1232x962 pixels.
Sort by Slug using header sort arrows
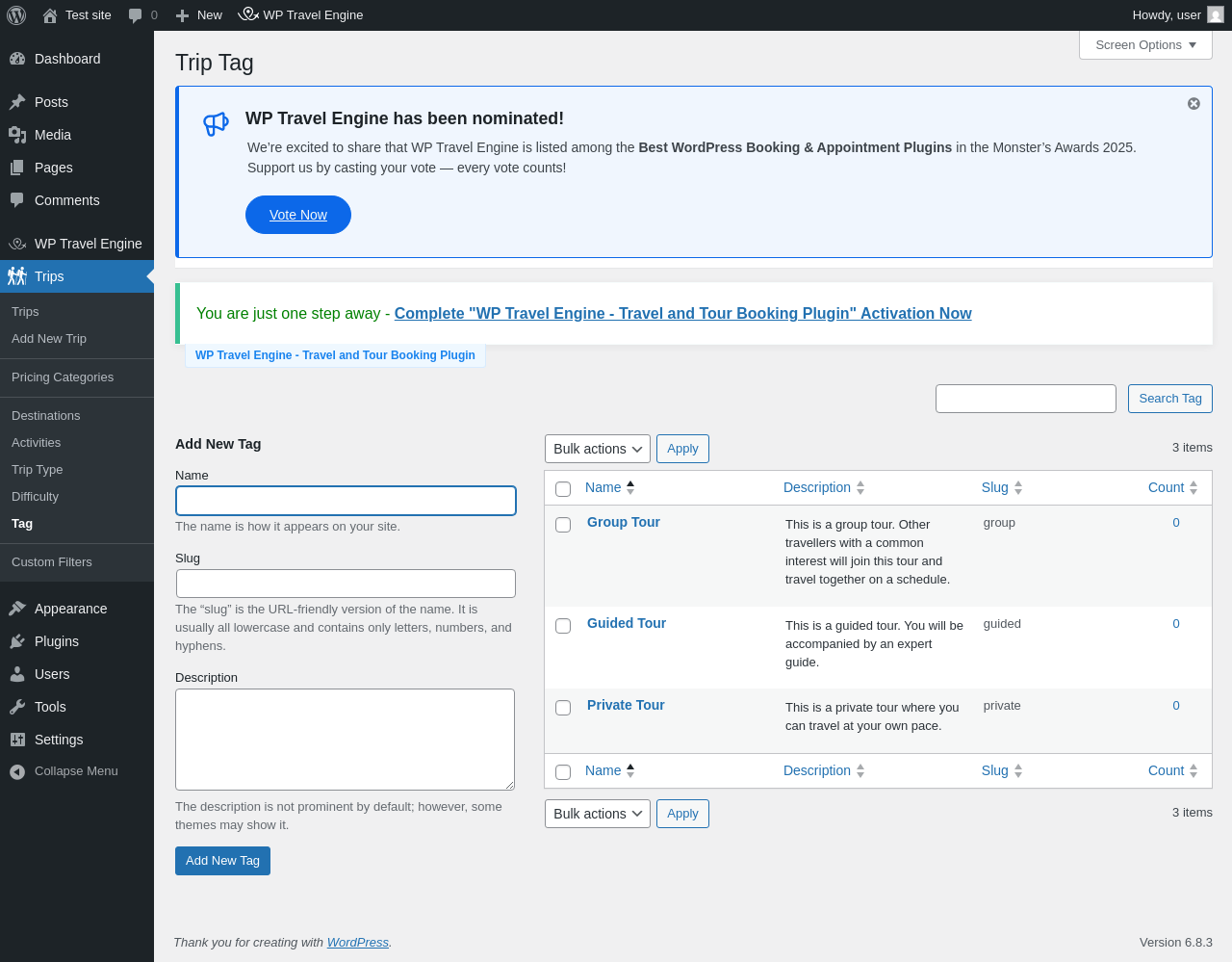[1018, 488]
